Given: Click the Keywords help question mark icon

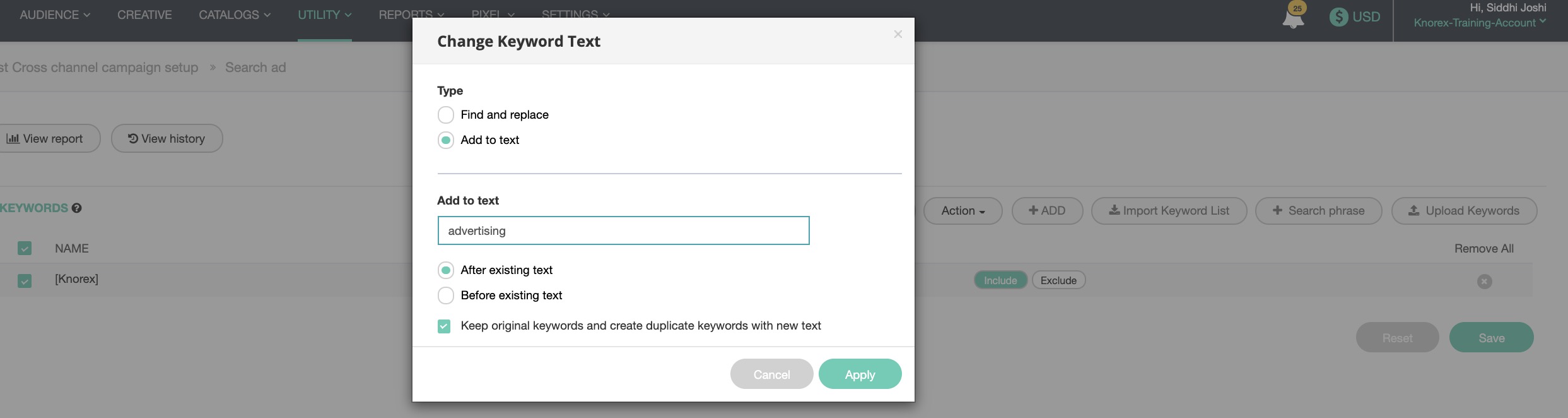Looking at the screenshot, I should [x=76, y=208].
